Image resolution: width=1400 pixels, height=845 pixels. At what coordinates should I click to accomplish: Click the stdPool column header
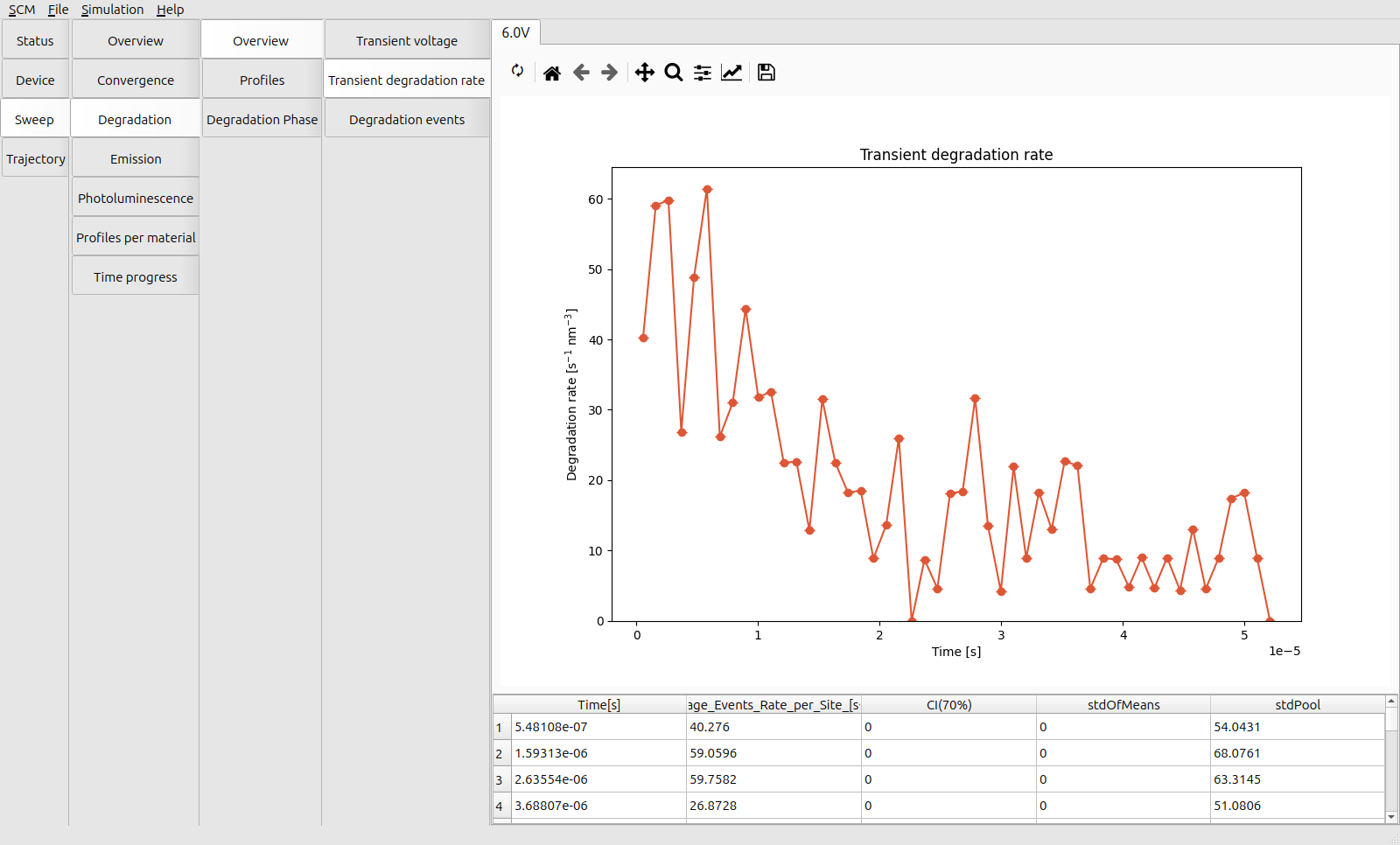click(1297, 705)
